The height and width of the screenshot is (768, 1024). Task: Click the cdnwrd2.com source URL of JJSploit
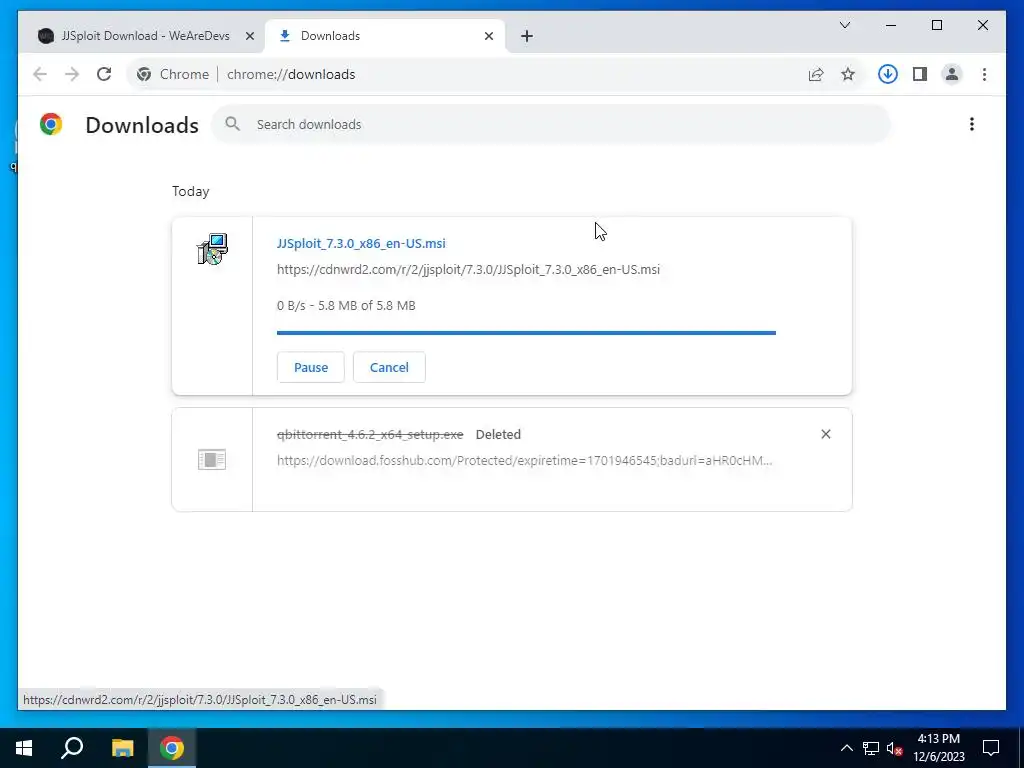[x=468, y=269]
